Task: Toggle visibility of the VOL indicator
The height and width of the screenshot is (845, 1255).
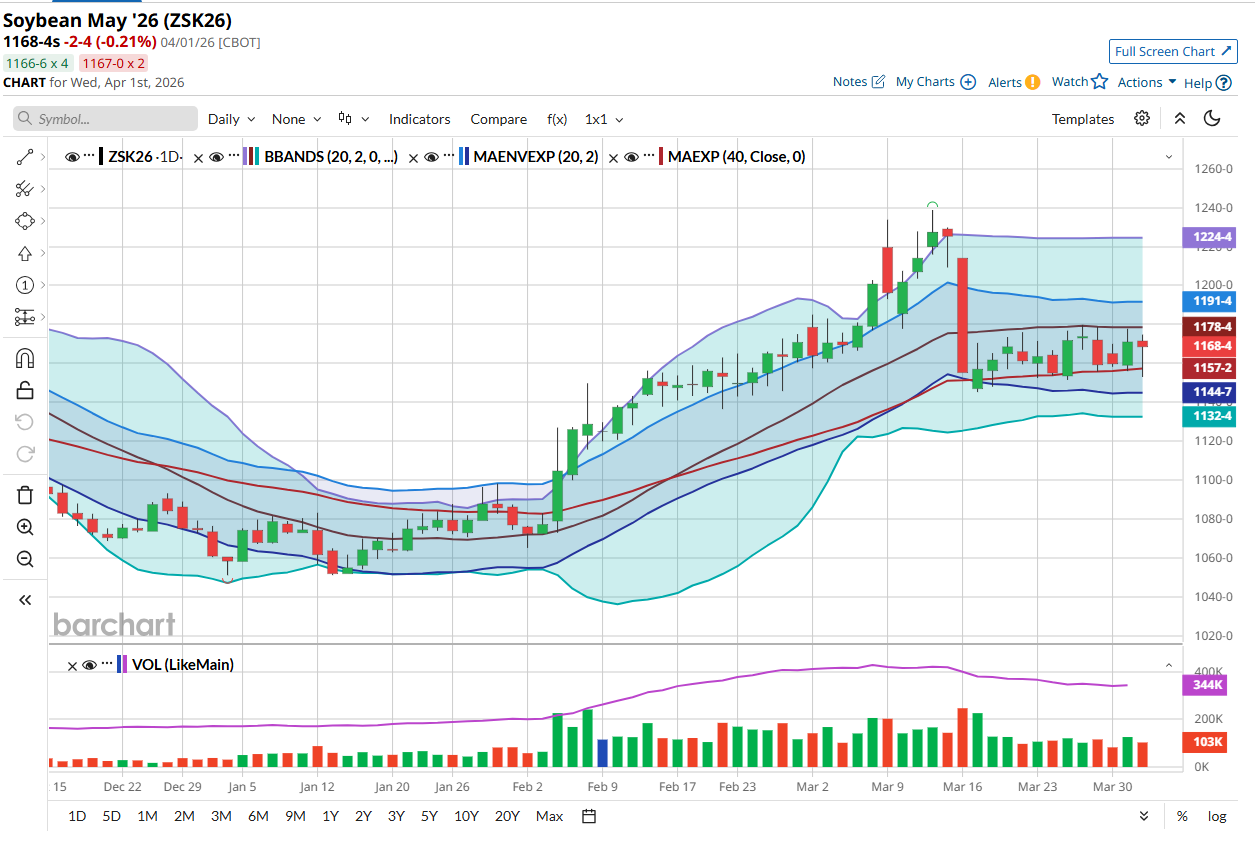Action: click(x=89, y=665)
